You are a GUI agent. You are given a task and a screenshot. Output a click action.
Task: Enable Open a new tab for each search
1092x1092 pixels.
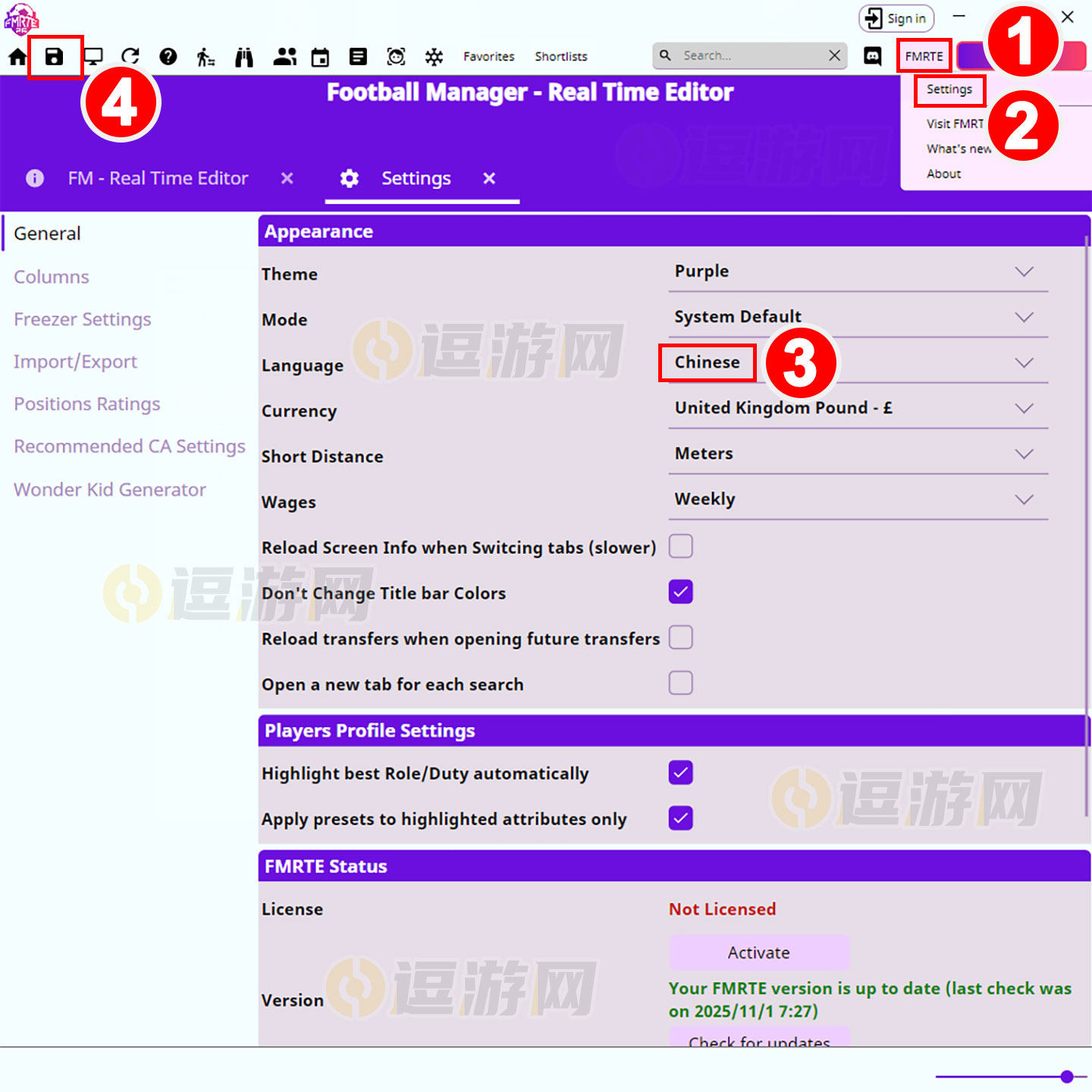pyautogui.click(x=681, y=682)
